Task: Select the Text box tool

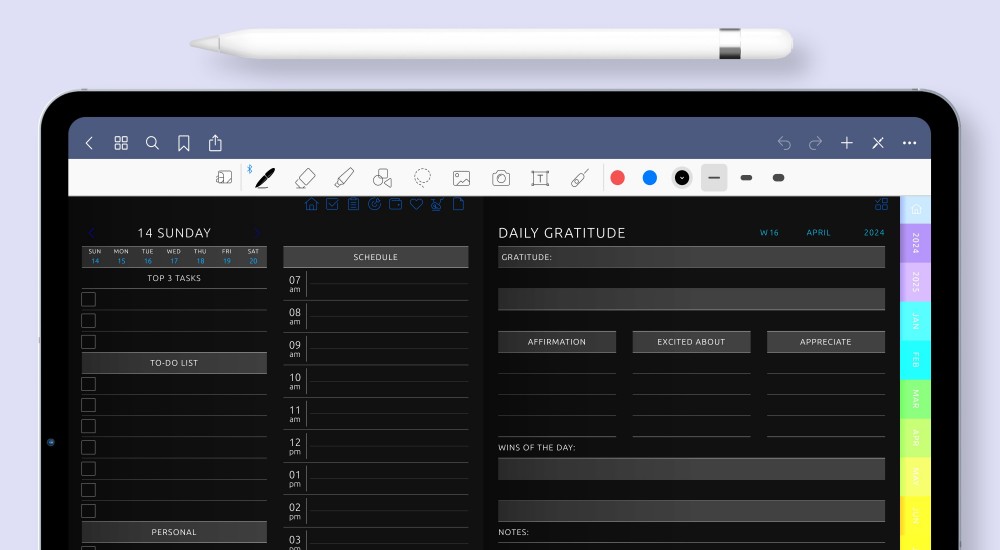Action: [540, 178]
